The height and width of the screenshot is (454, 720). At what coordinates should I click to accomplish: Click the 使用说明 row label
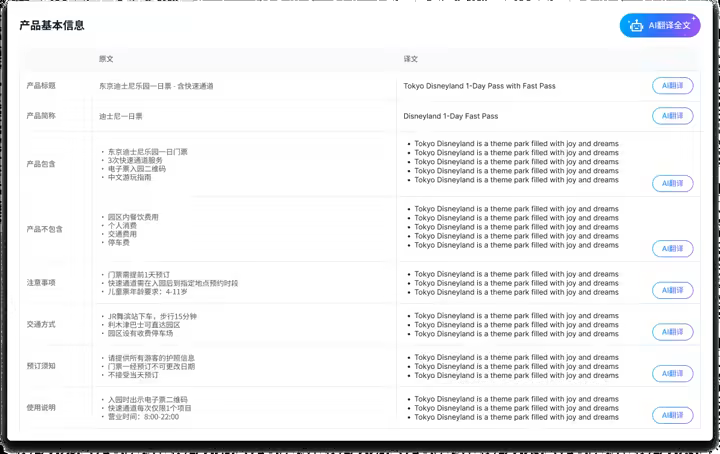point(41,408)
